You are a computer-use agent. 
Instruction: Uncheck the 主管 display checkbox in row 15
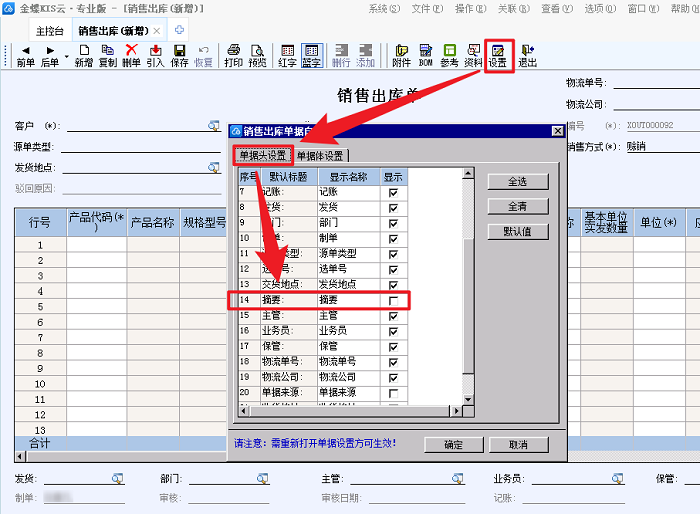[393, 315]
